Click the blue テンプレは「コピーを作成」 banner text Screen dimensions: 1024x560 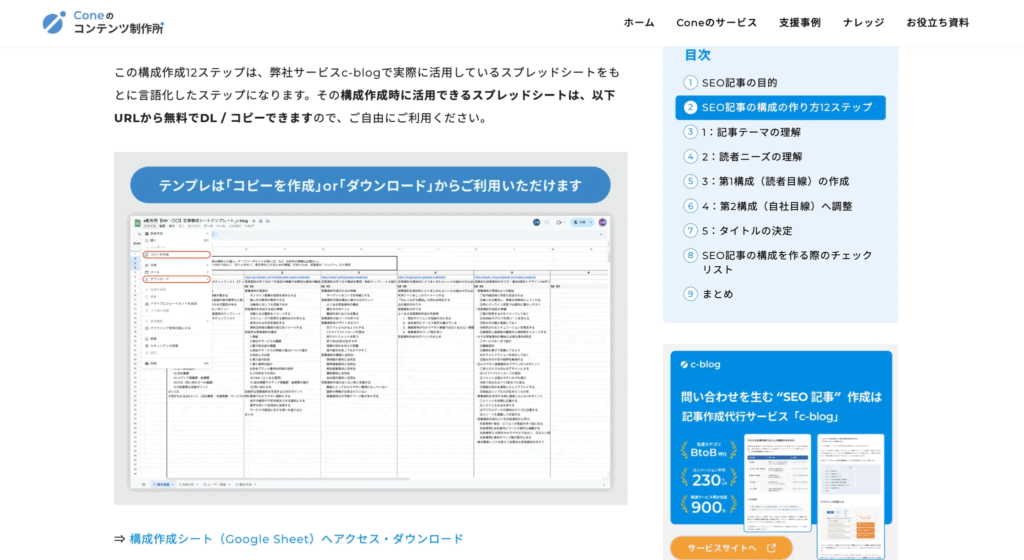(370, 185)
